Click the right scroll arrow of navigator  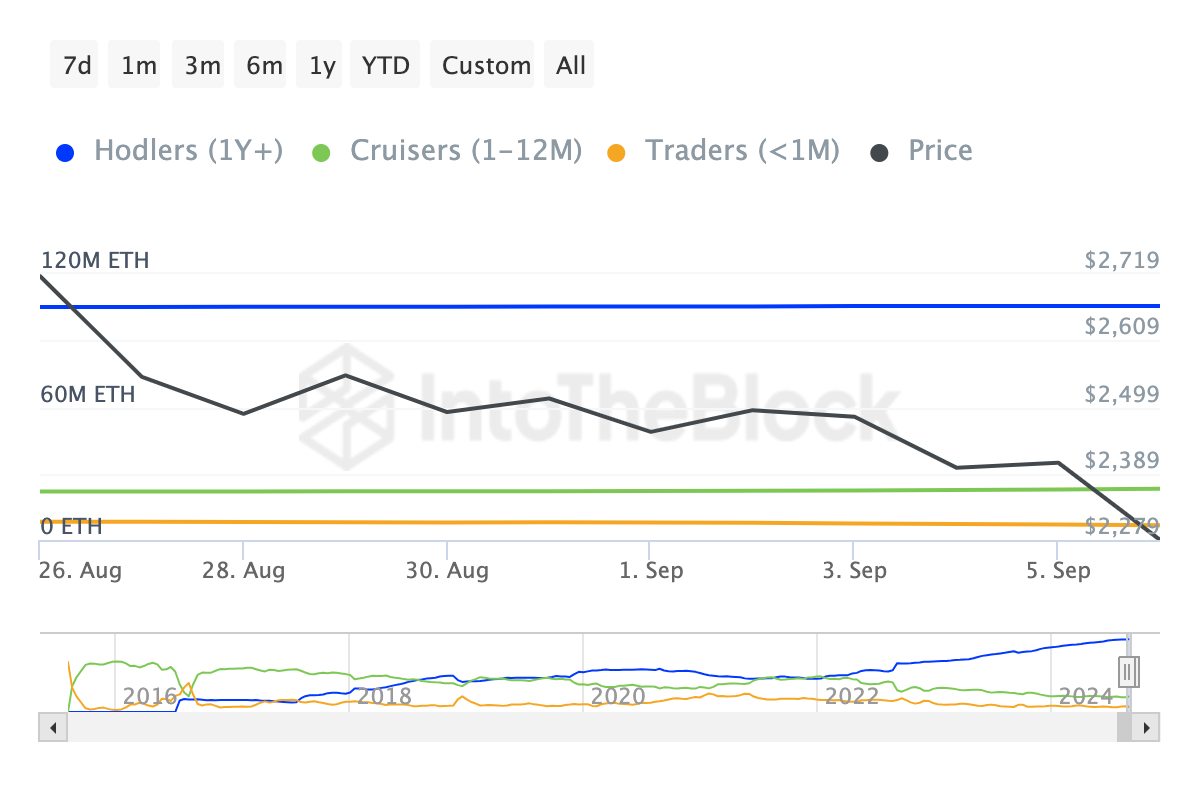click(1149, 727)
